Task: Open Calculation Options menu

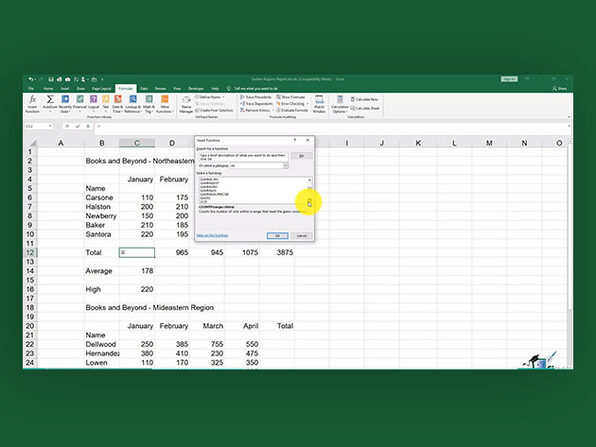Action: tap(340, 104)
